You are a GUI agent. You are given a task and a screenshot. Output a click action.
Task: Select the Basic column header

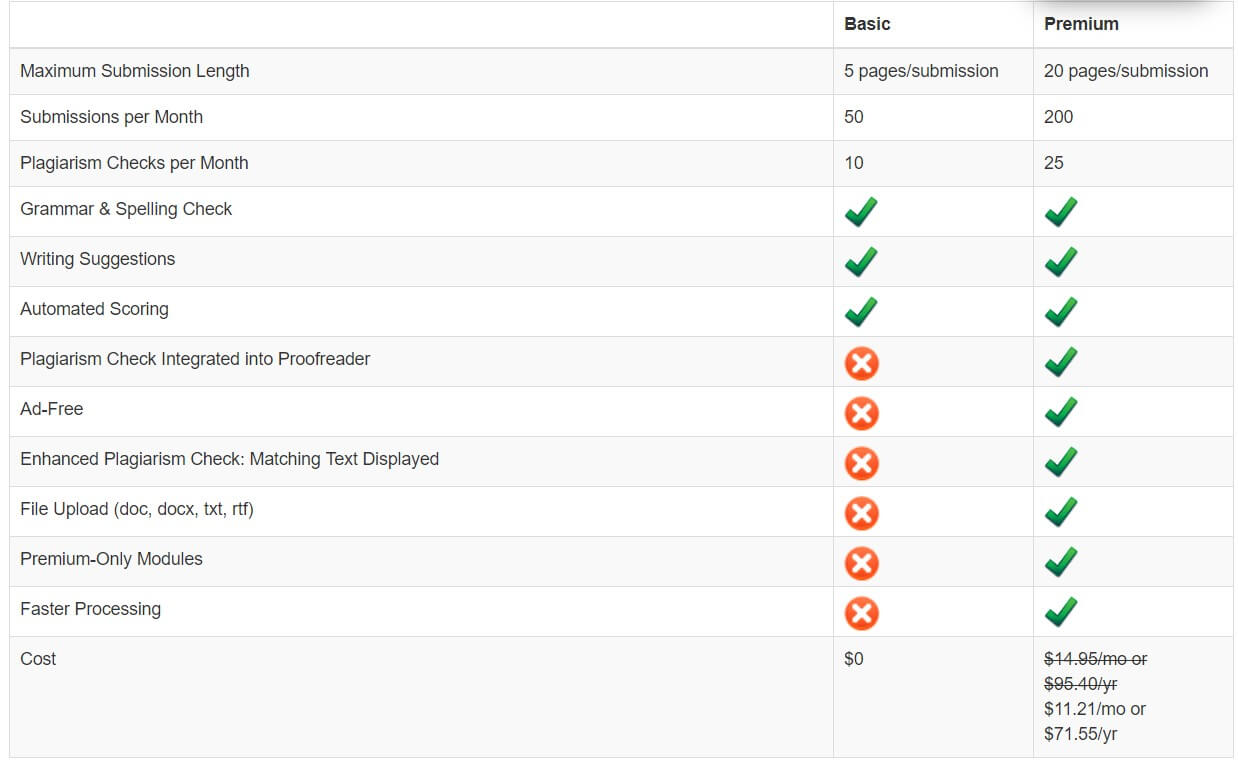867,24
